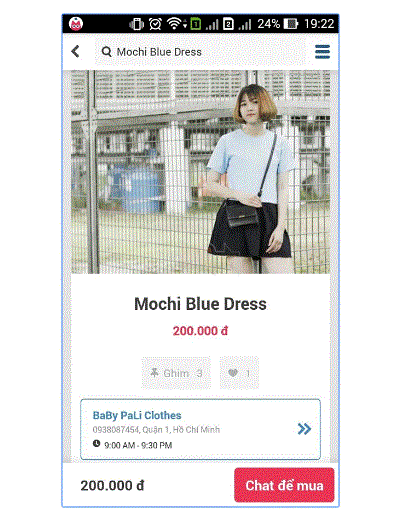This screenshot has width=418, height=515.
Task: Tap the Mochi Blue Dress product title
Action: (200, 304)
